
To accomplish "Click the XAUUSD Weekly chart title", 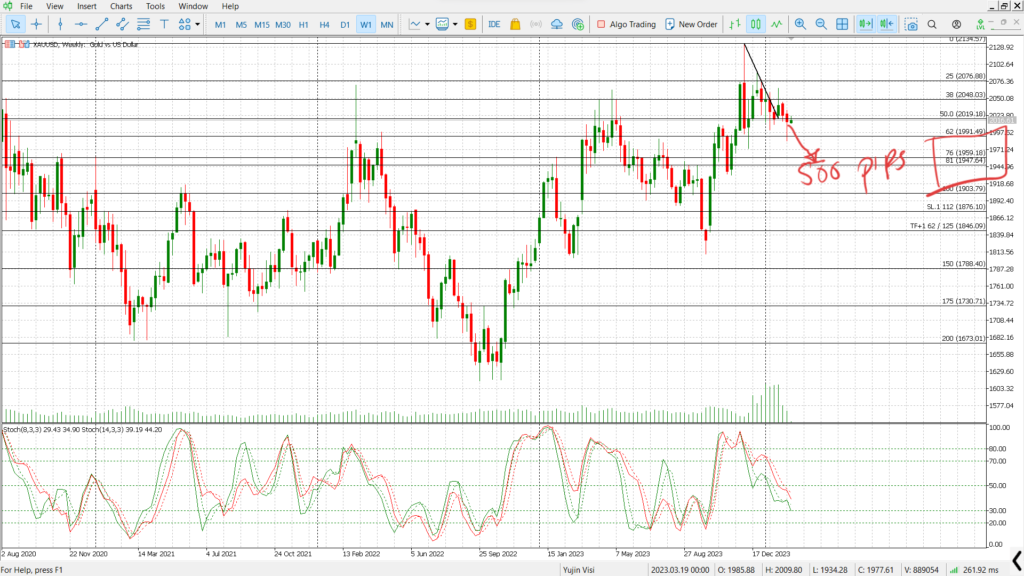I will pos(86,44).
